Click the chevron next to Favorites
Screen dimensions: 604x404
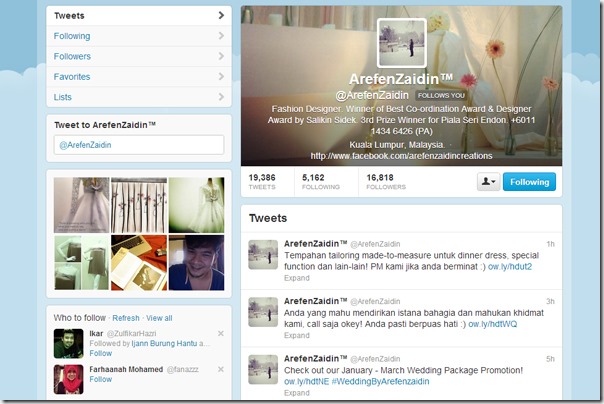pos(221,77)
